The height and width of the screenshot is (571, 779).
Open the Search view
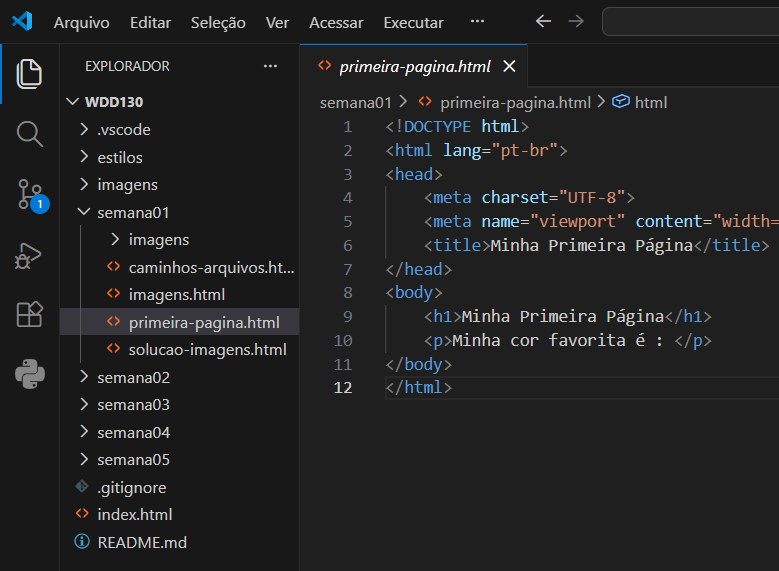coord(29,134)
